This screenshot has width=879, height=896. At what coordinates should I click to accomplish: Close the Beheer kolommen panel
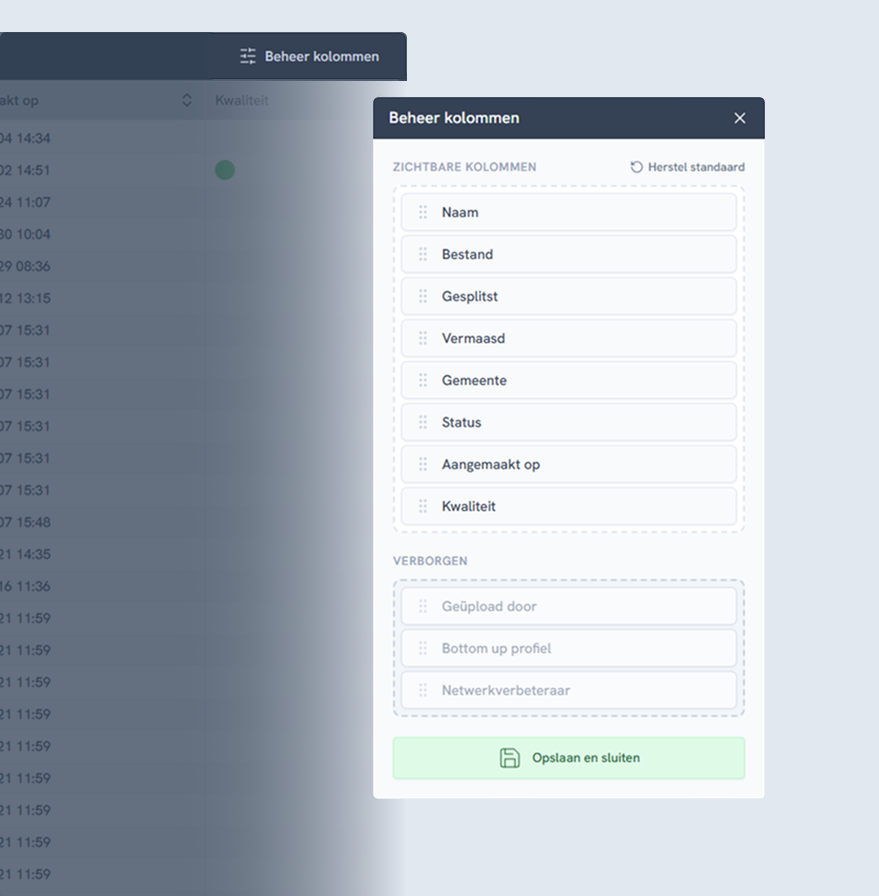(x=740, y=118)
